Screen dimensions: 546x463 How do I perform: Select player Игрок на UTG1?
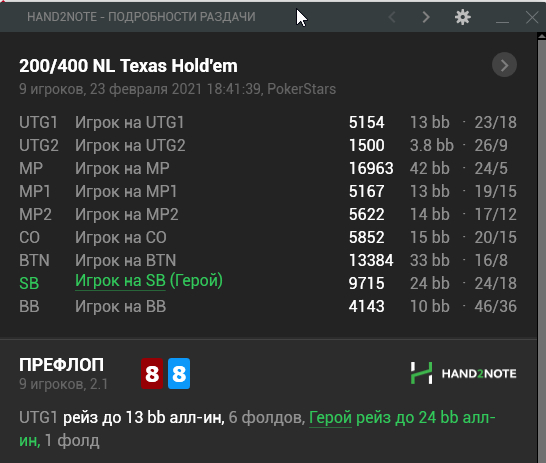tap(130, 123)
